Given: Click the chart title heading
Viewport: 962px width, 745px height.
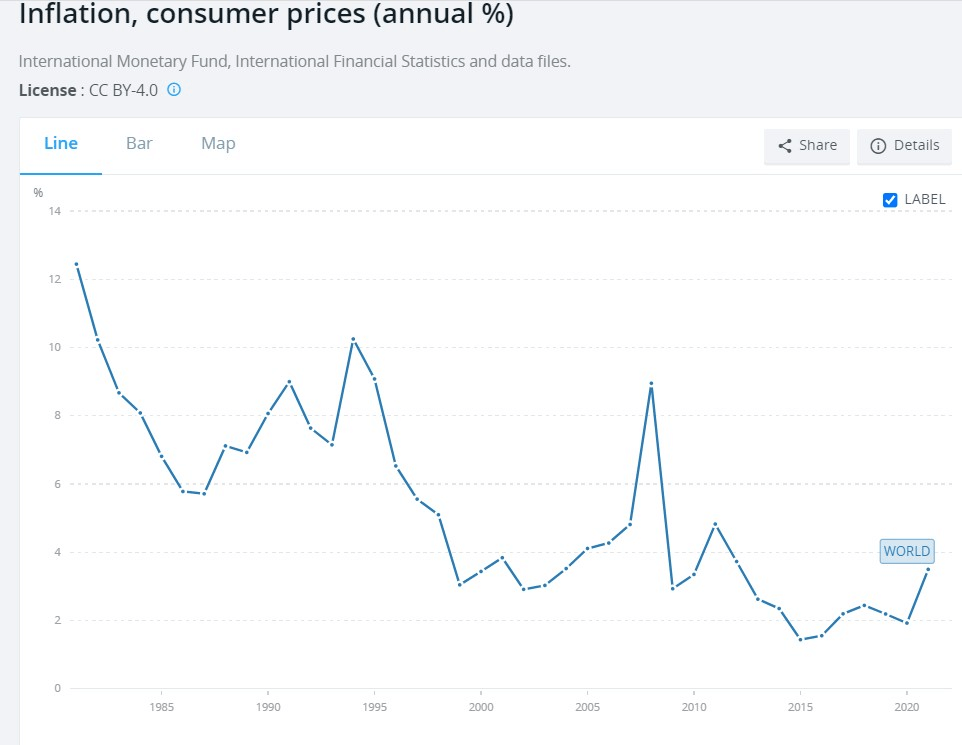Looking at the screenshot, I should 265,16.
